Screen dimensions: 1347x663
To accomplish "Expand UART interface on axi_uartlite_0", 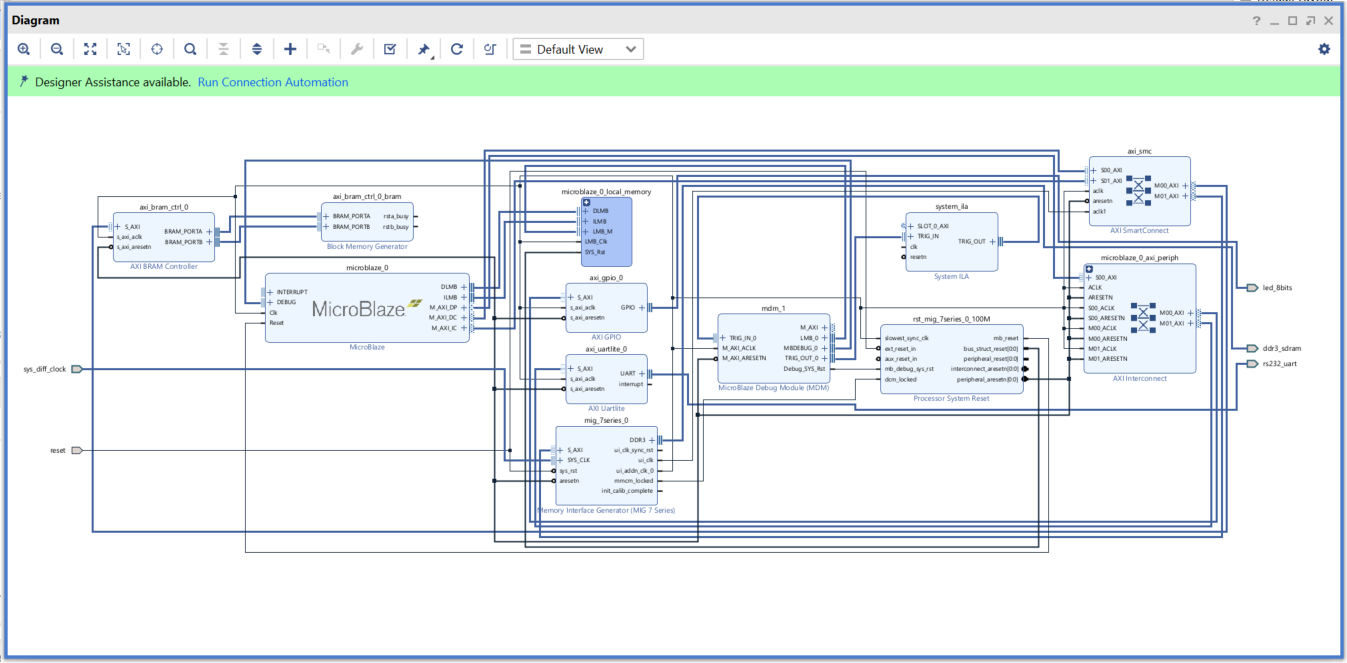I will click(x=641, y=373).
